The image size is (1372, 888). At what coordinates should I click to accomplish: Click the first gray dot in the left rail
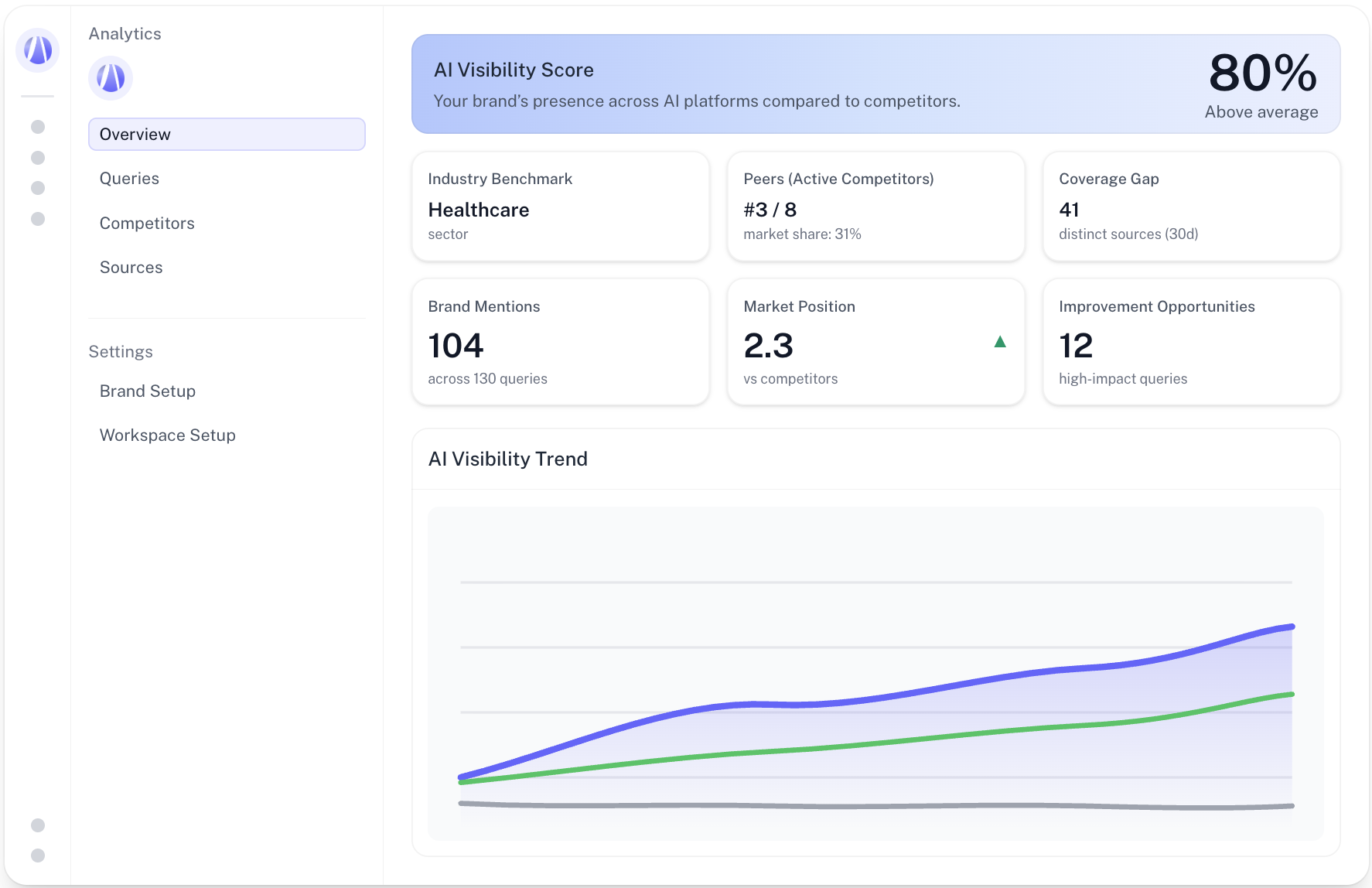pyautogui.click(x=38, y=127)
